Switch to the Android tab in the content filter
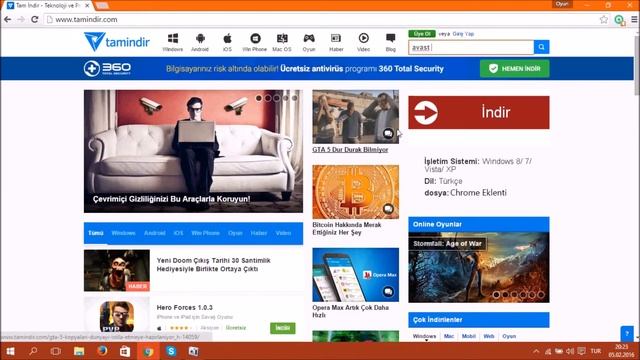This screenshot has height=360, width=640. (155, 233)
